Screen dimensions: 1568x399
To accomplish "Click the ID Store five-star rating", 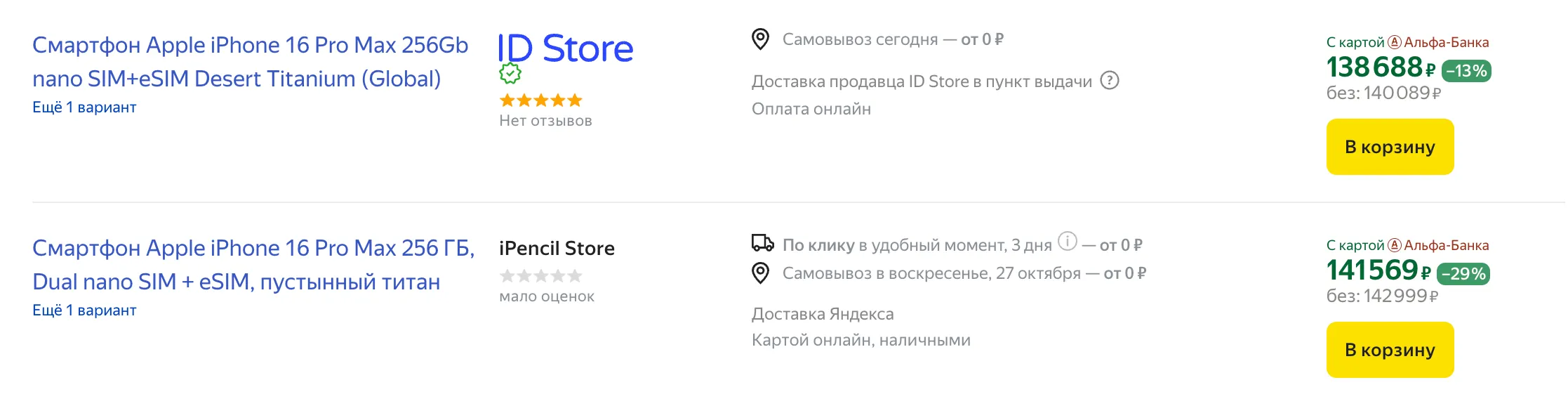I will coord(540,100).
